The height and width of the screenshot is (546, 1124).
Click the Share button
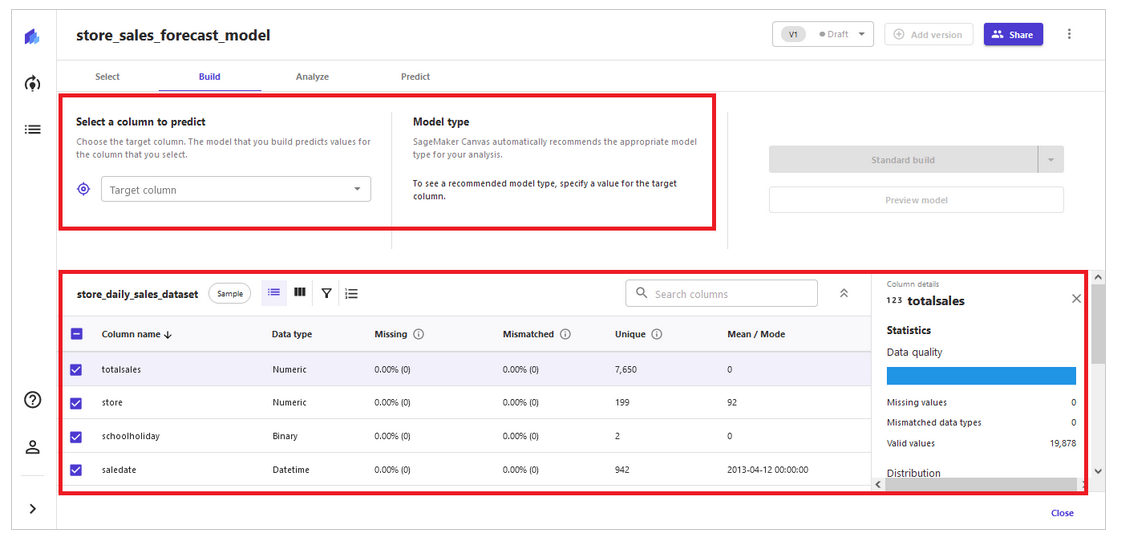click(1013, 34)
